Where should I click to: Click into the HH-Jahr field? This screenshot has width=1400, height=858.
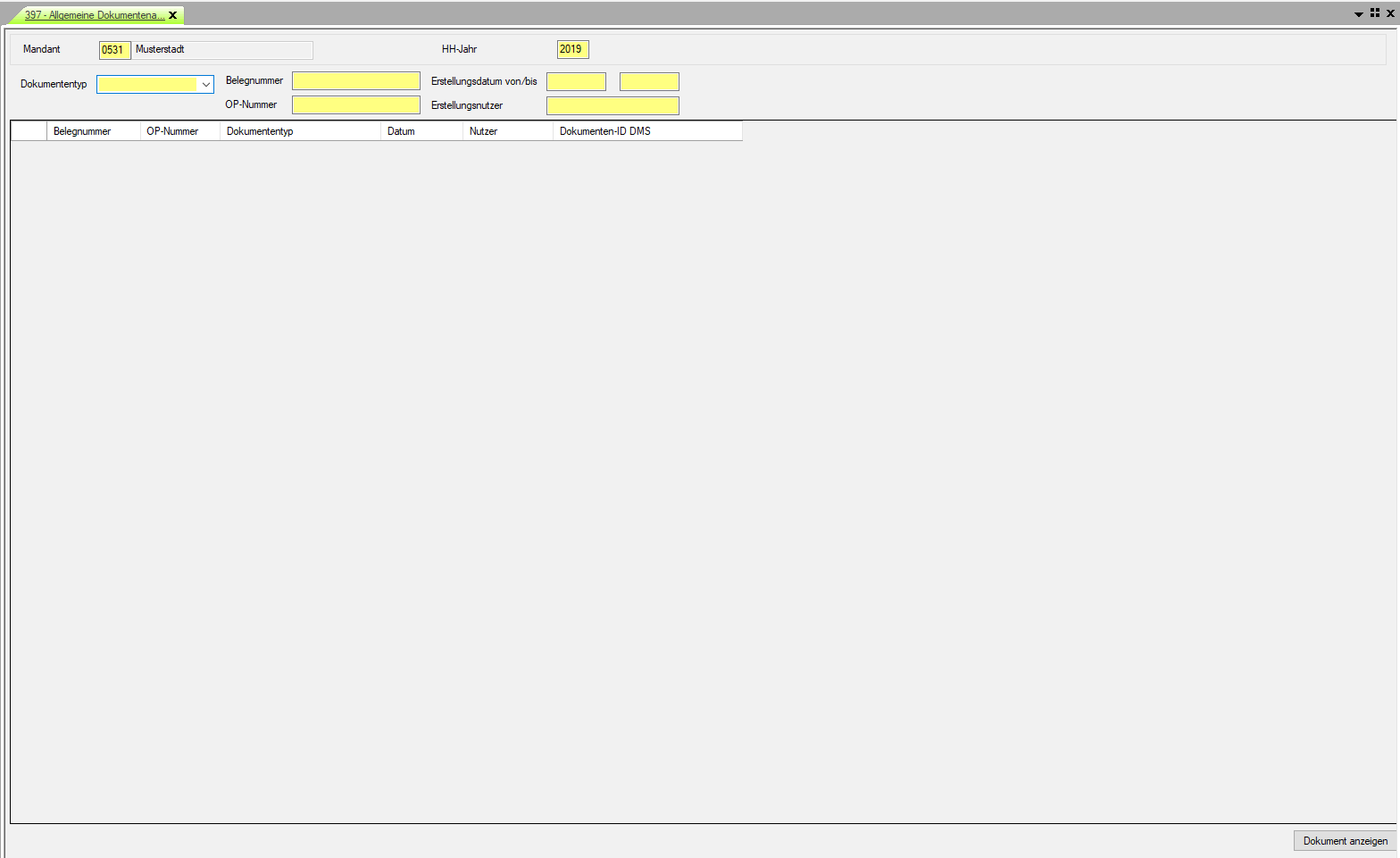572,50
